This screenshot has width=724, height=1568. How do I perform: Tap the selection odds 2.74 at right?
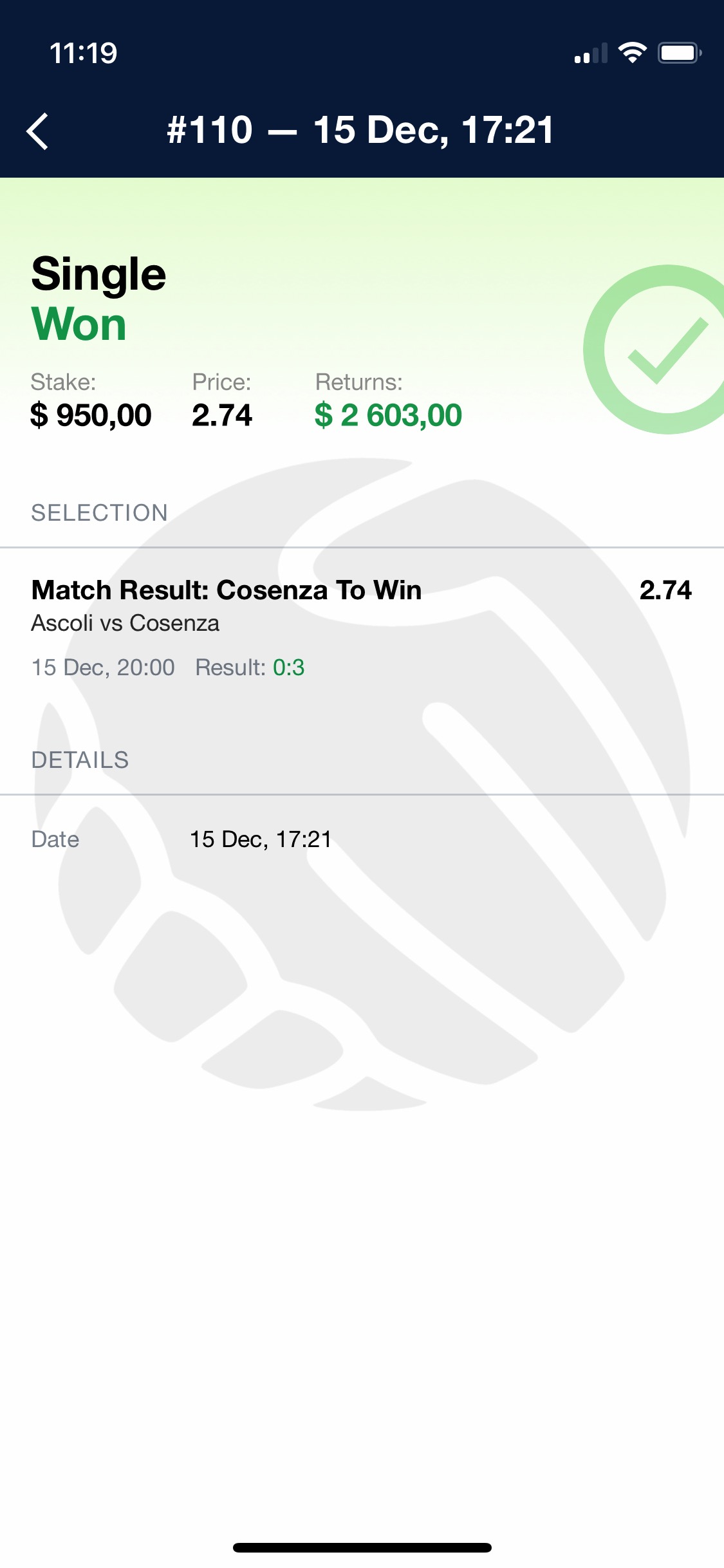(665, 590)
